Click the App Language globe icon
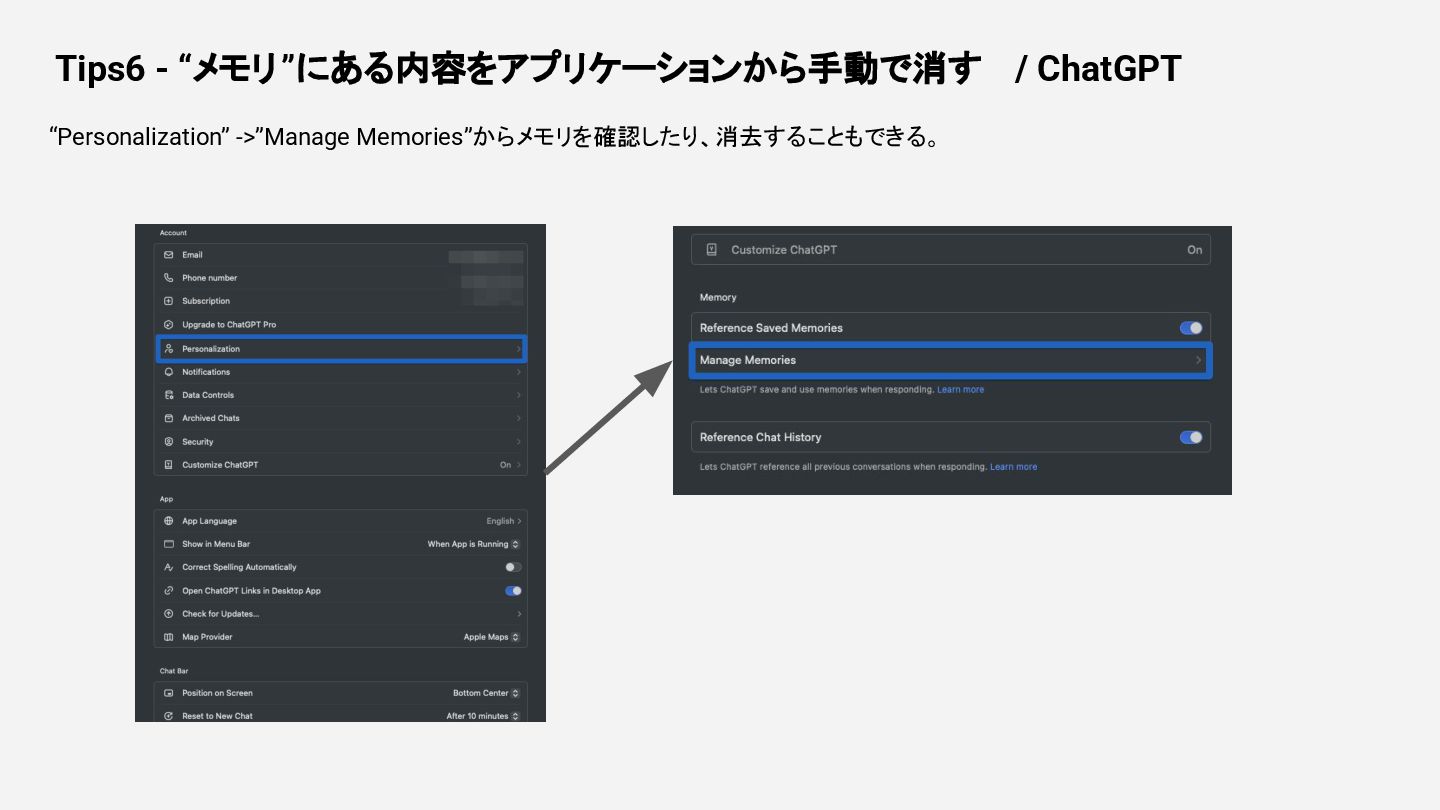Image resolution: width=1440 pixels, height=810 pixels. click(169, 521)
